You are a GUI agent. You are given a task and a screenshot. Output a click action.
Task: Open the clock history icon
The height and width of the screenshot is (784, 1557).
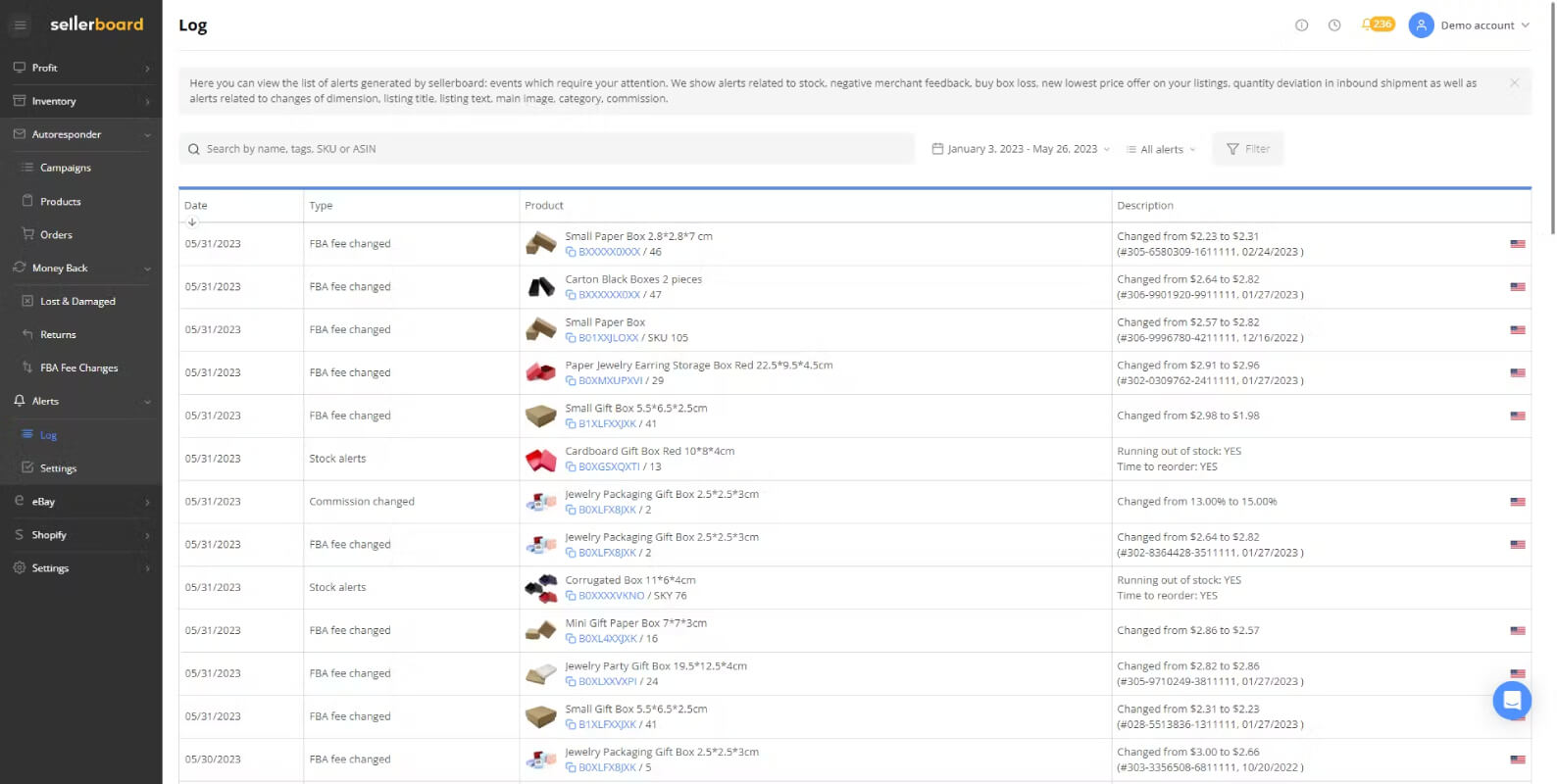pyautogui.click(x=1334, y=25)
